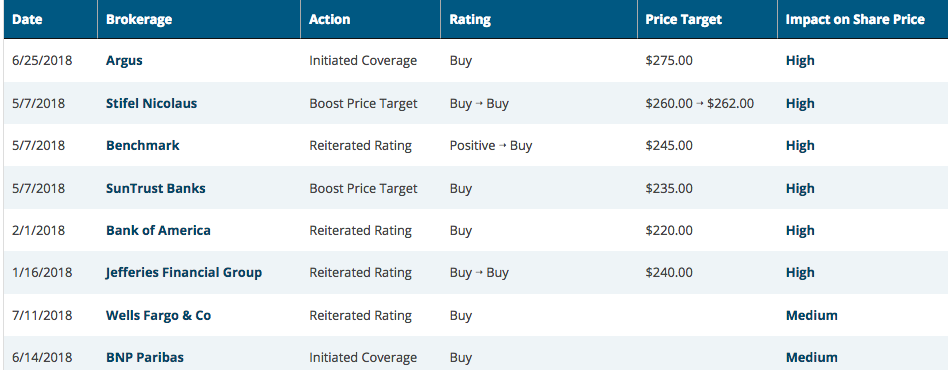Click Boost Price Target in Stifel Nicolaus row
This screenshot has width=948, height=370.
point(363,103)
